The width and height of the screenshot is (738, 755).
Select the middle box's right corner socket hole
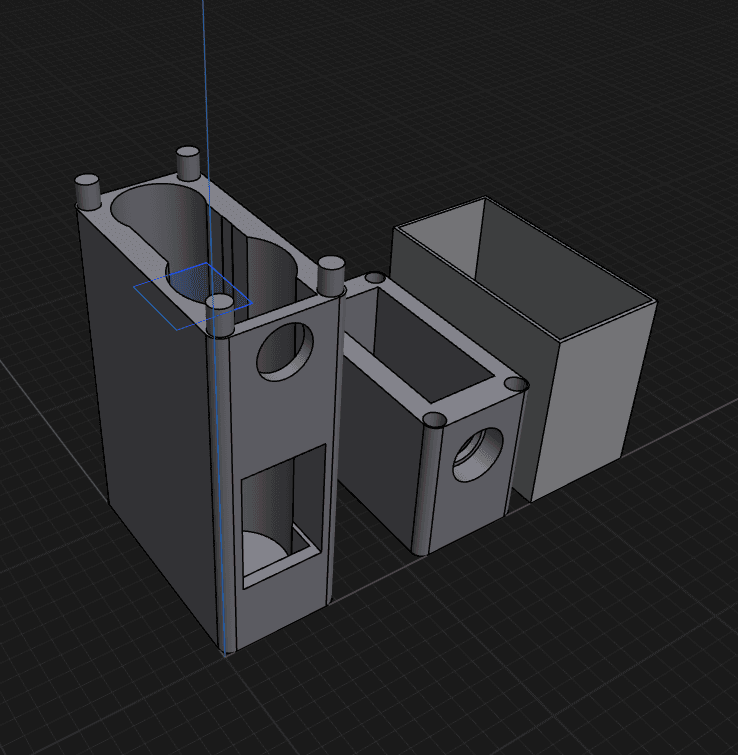pyautogui.click(x=517, y=384)
